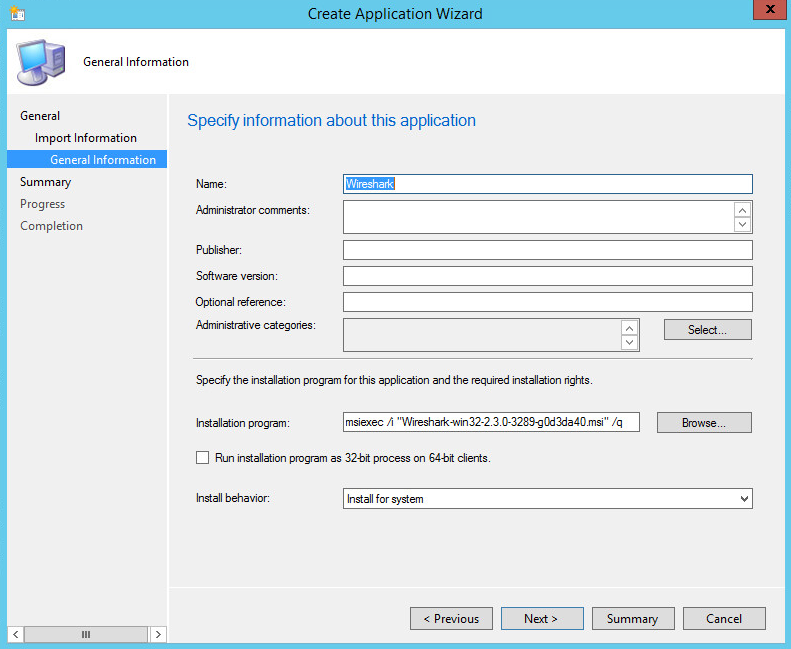Image resolution: width=791 pixels, height=649 pixels.
Task: Select the Completion step in sidebar
Action: [x=51, y=226]
